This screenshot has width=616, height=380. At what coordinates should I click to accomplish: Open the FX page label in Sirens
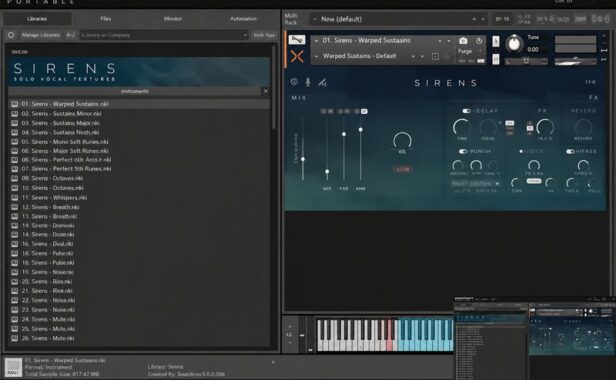pyautogui.click(x=593, y=98)
